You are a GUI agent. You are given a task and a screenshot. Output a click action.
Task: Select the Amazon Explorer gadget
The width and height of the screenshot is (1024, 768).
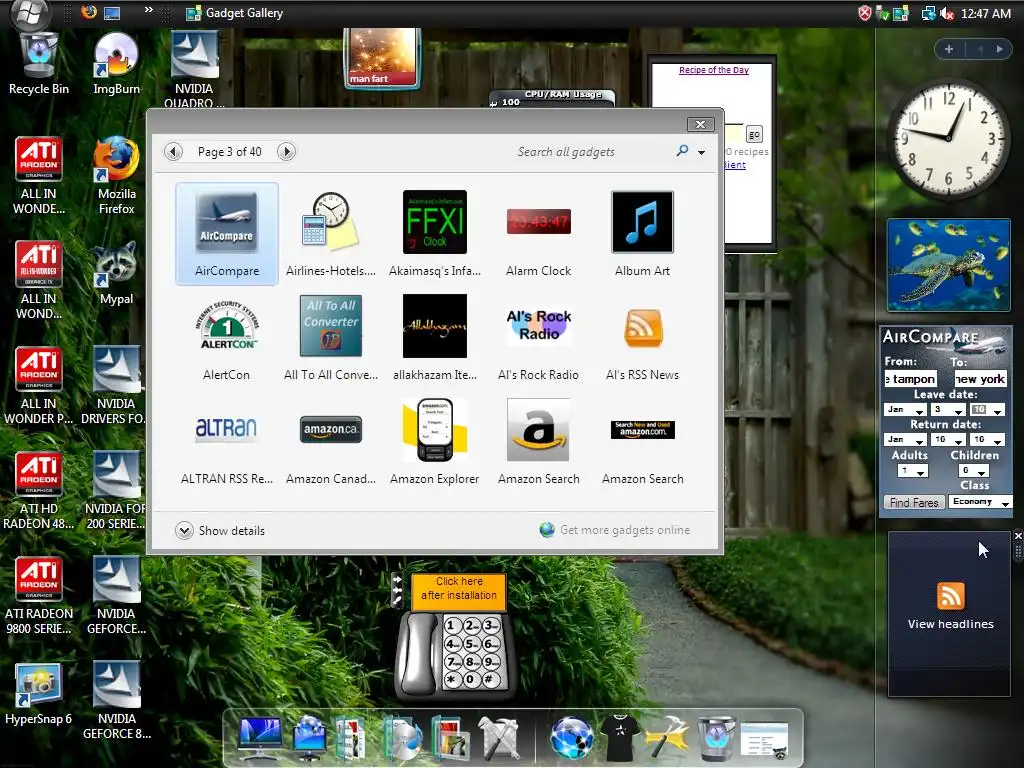click(434, 441)
